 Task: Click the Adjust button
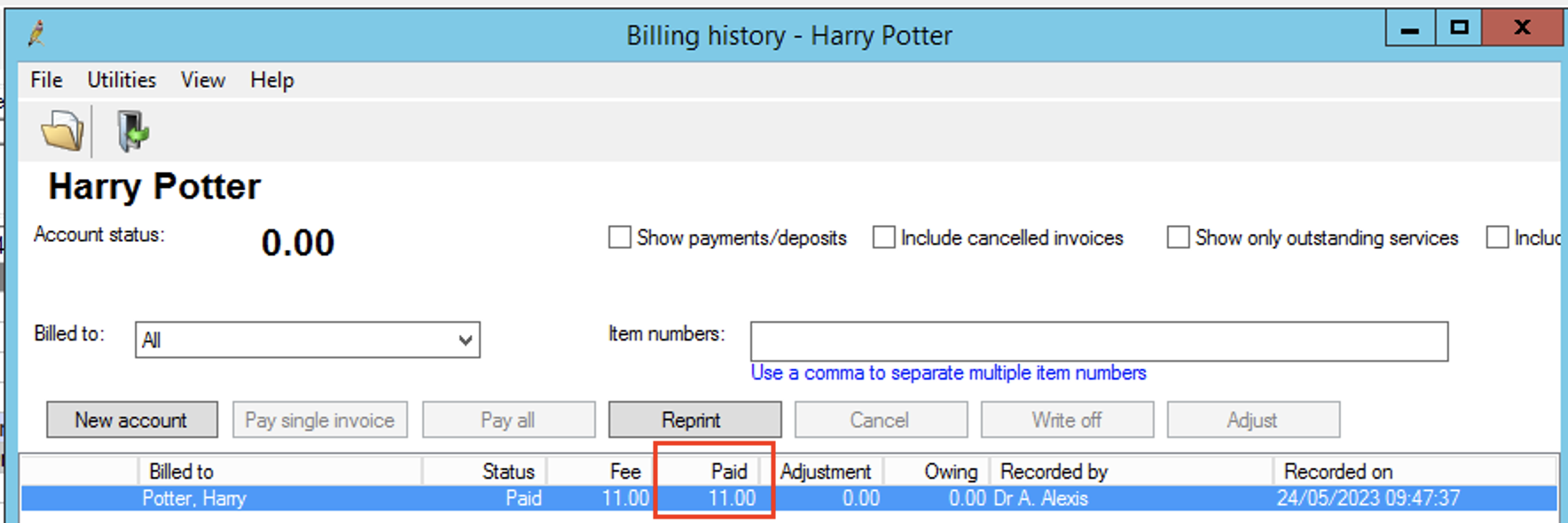pyautogui.click(x=1253, y=419)
